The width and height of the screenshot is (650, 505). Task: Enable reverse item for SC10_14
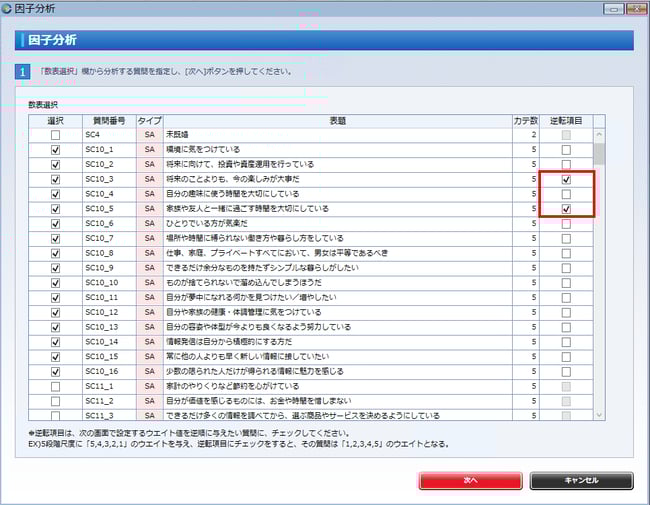[566, 342]
